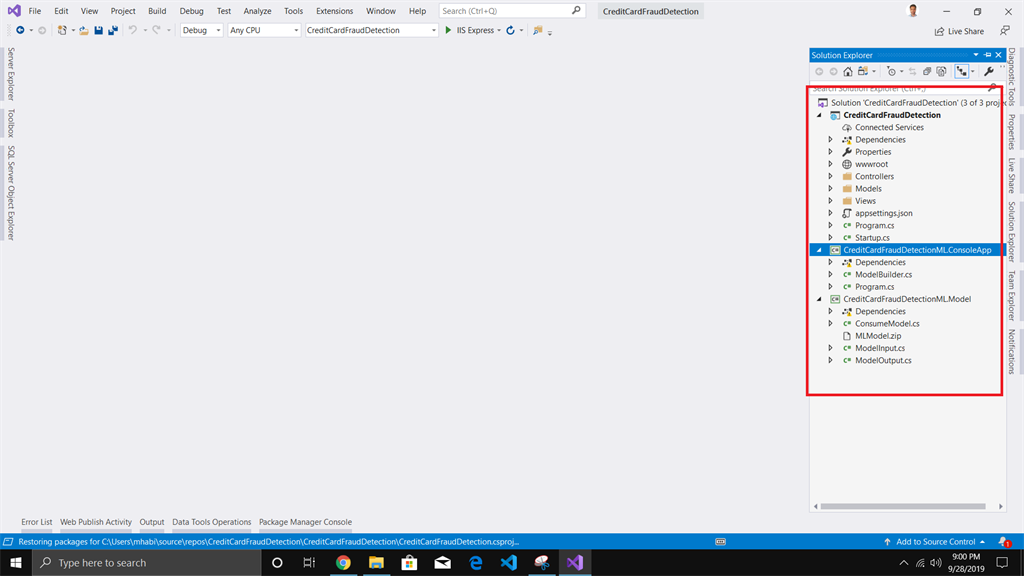Image resolution: width=1024 pixels, height=576 pixels.
Task: Select the Views folder
Action: pos(865,201)
